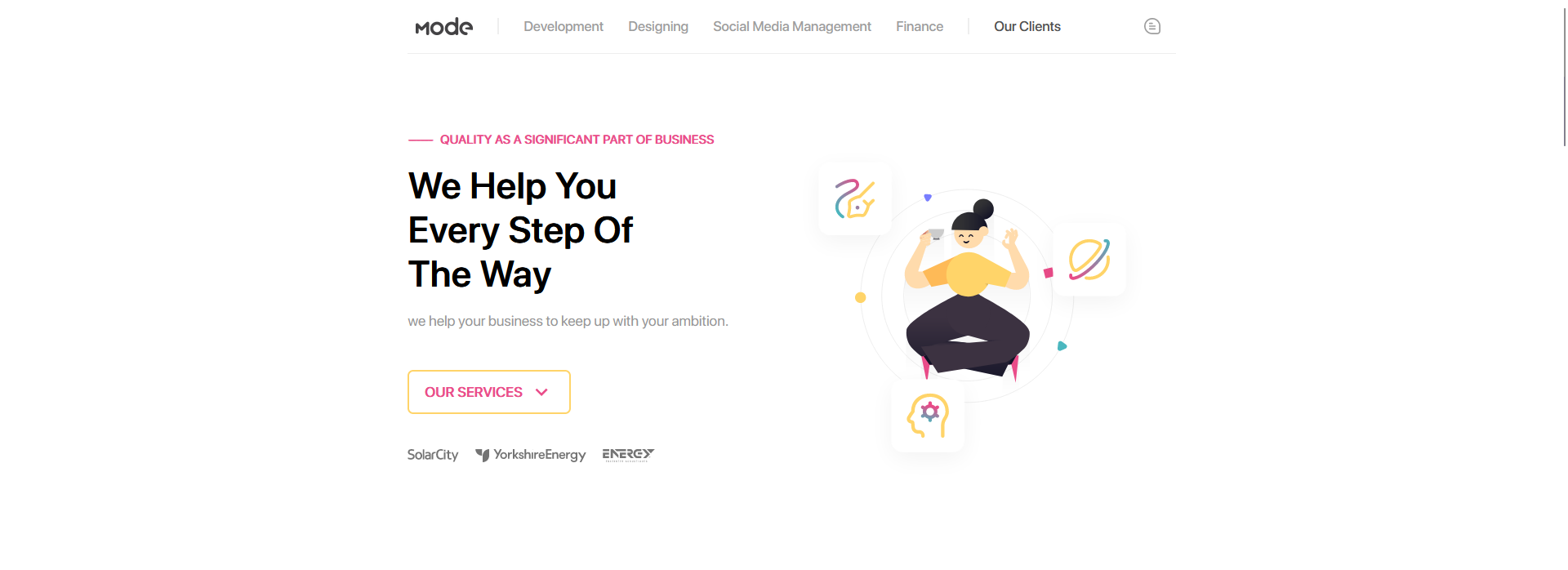Visit the Our Clients link

[x=1027, y=26]
